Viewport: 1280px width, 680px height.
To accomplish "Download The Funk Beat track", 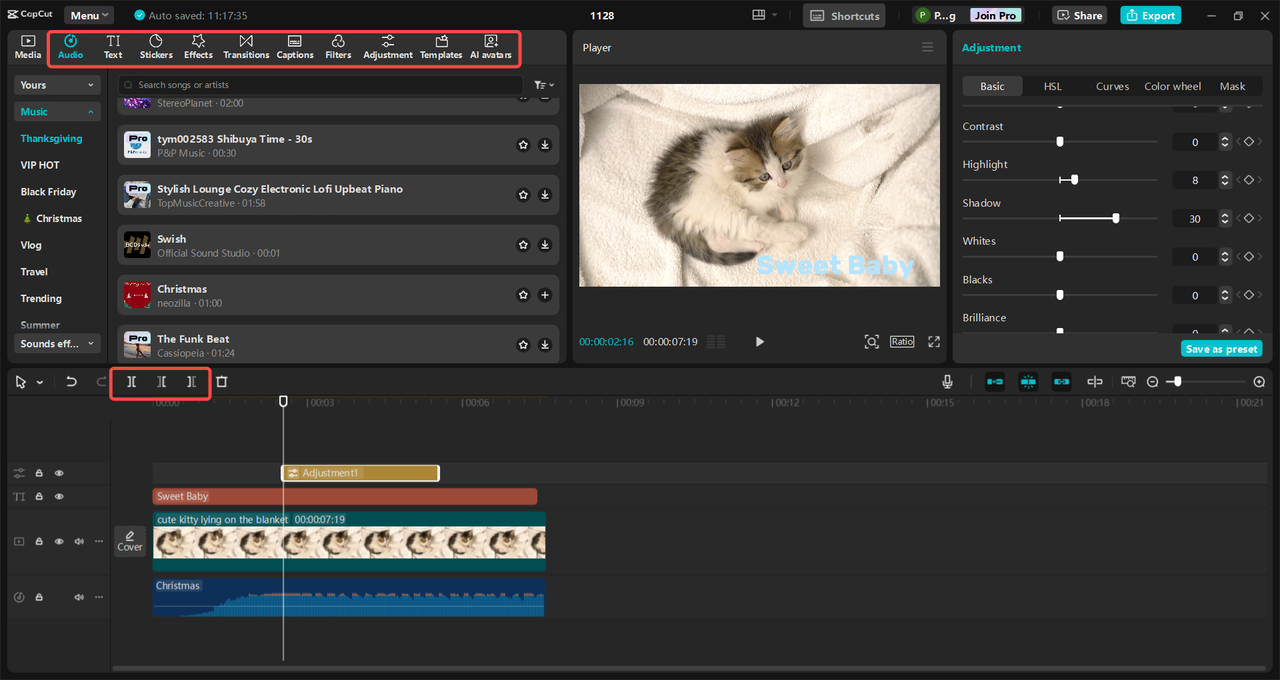I will pyautogui.click(x=545, y=345).
